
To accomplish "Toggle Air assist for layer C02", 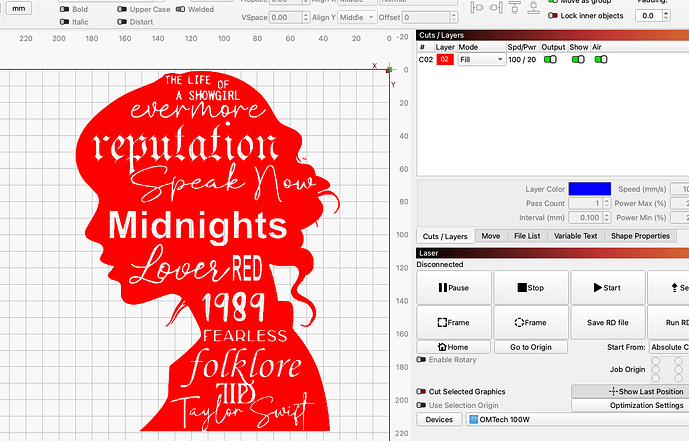I will click(x=601, y=60).
